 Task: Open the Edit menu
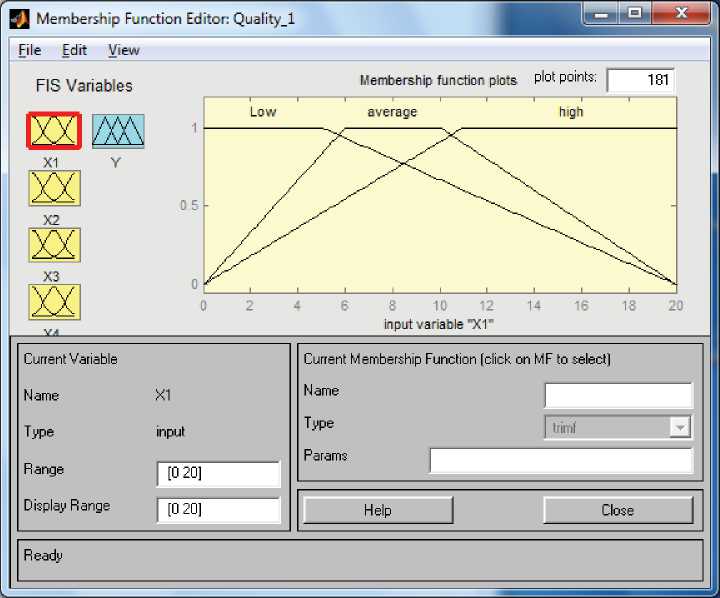(74, 50)
